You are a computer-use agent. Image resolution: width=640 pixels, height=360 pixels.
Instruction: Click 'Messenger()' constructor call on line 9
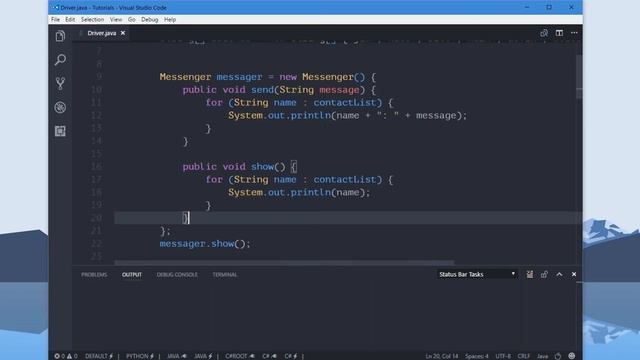coord(333,77)
